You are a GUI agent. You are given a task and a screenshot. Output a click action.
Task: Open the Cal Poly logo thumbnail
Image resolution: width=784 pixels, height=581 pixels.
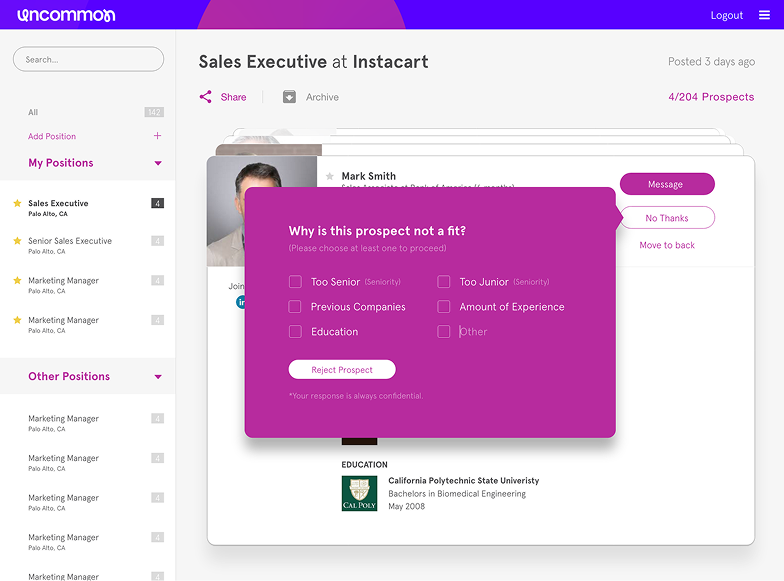click(x=359, y=493)
